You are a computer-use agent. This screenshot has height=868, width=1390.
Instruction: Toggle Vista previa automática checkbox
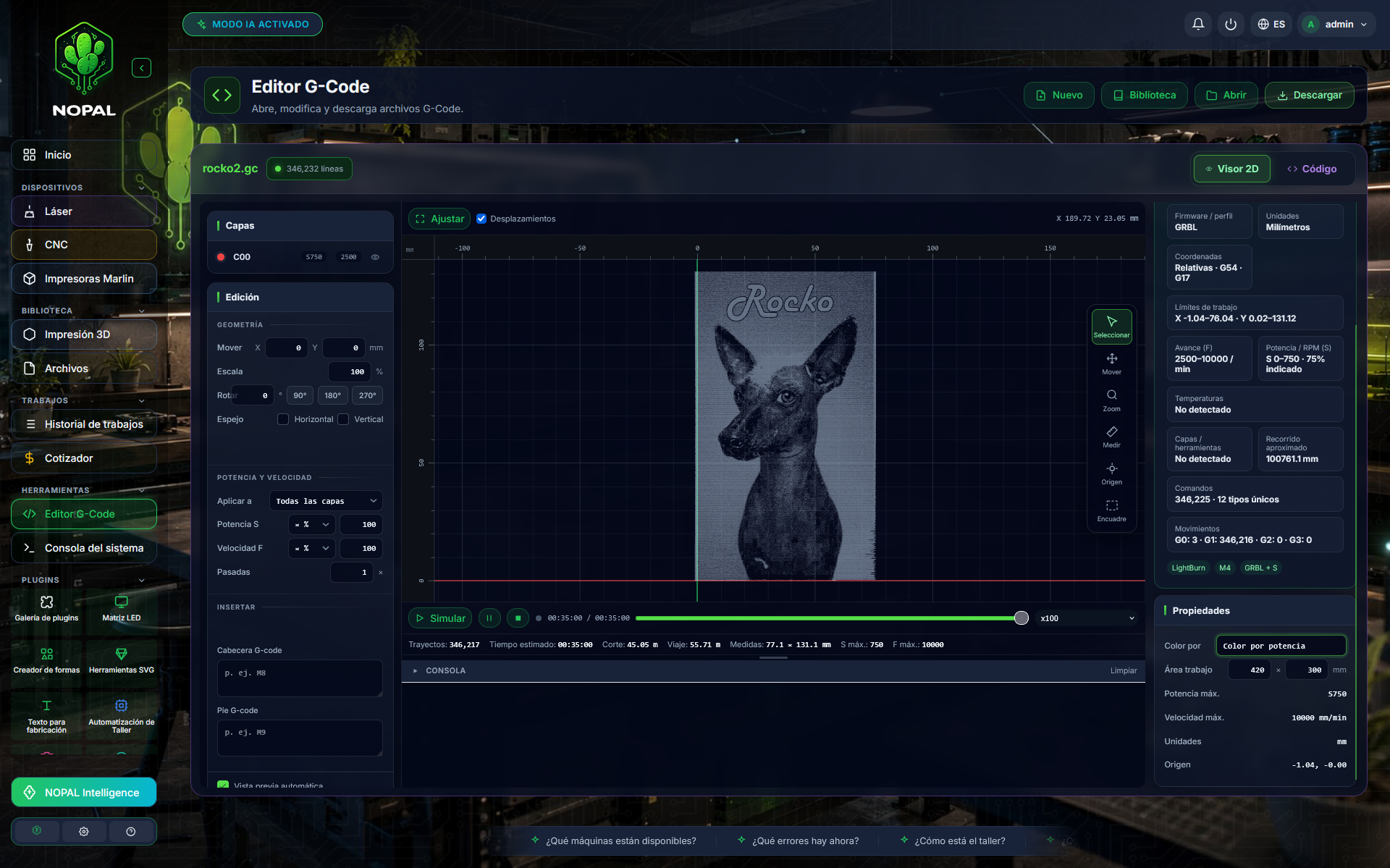[223, 785]
